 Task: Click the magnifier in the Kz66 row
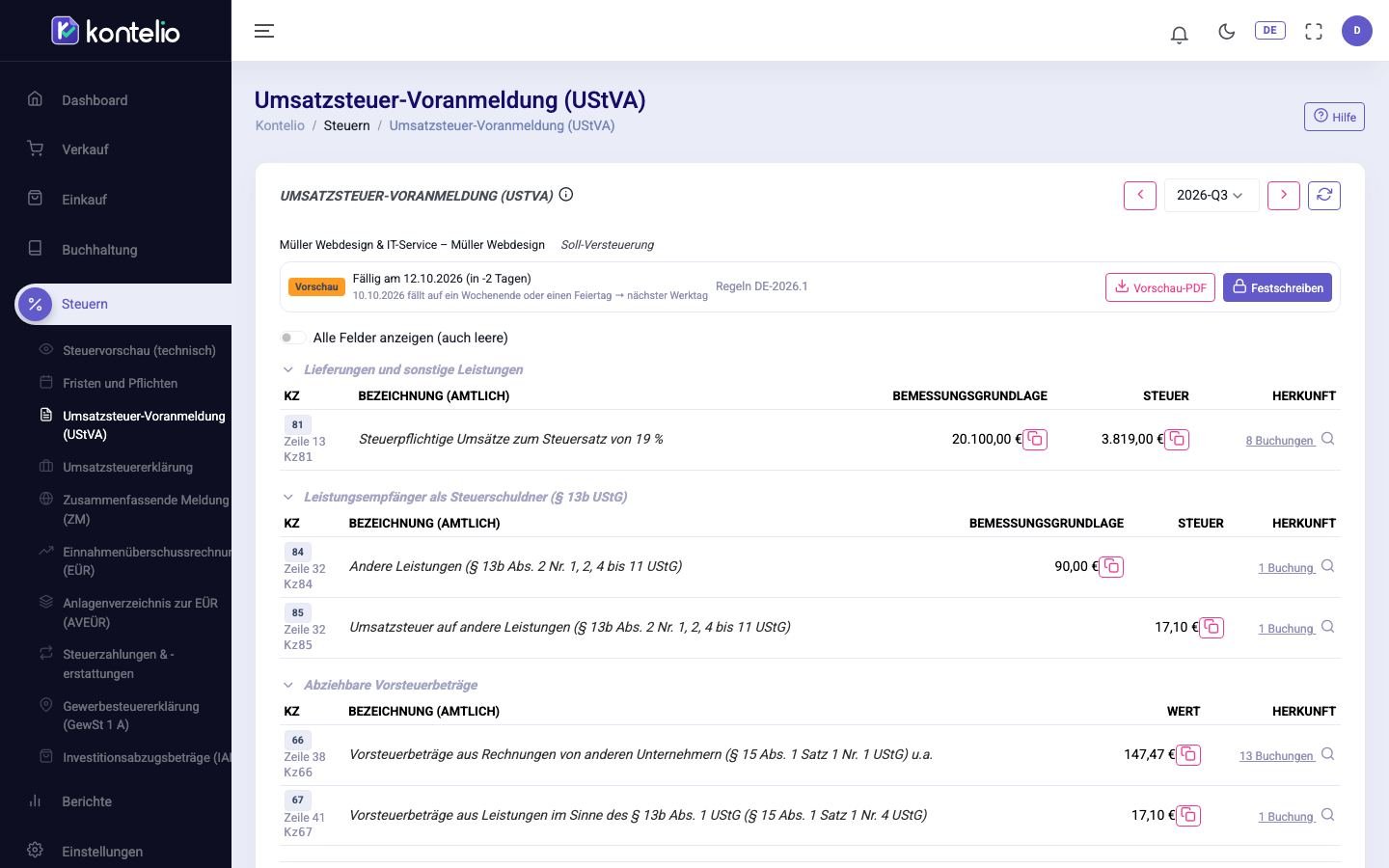click(x=1328, y=754)
